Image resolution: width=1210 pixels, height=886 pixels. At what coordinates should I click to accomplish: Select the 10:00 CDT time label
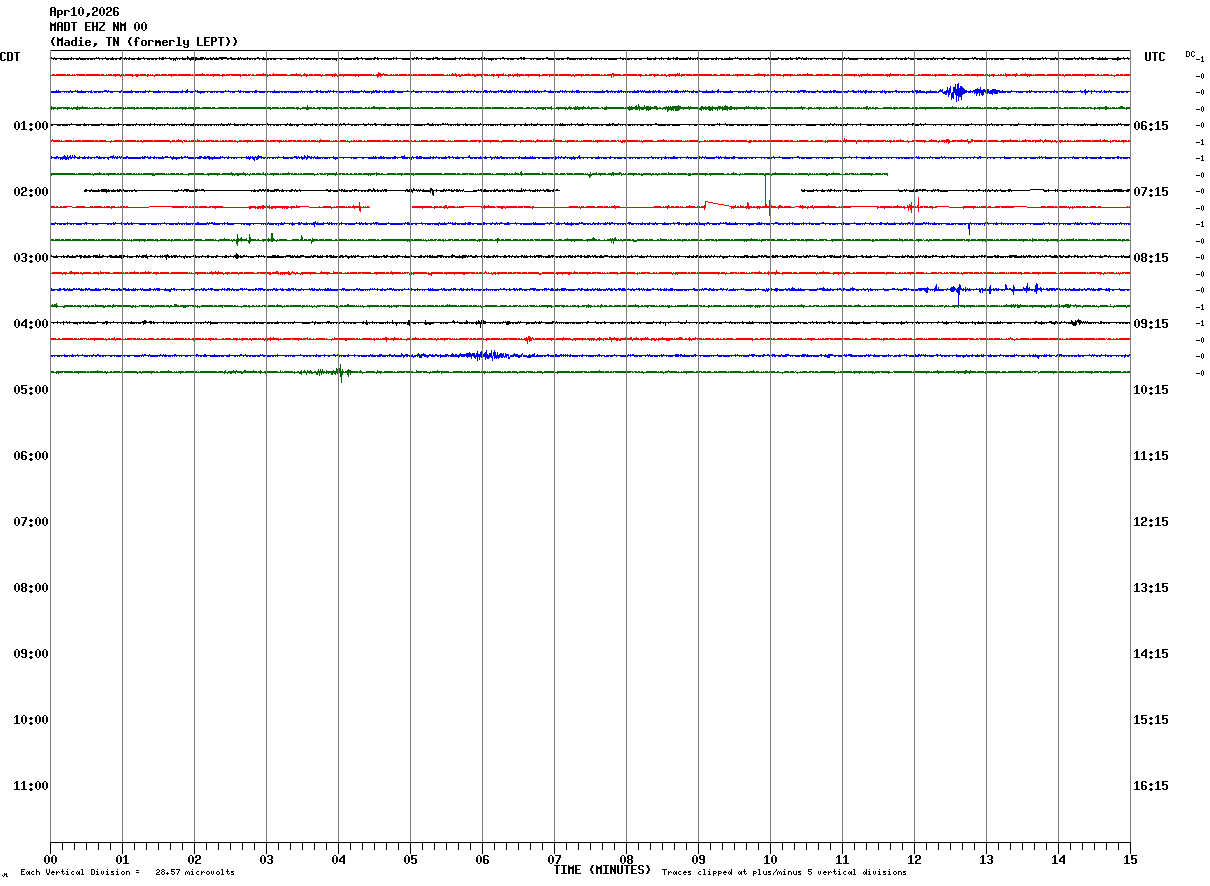pos(31,720)
